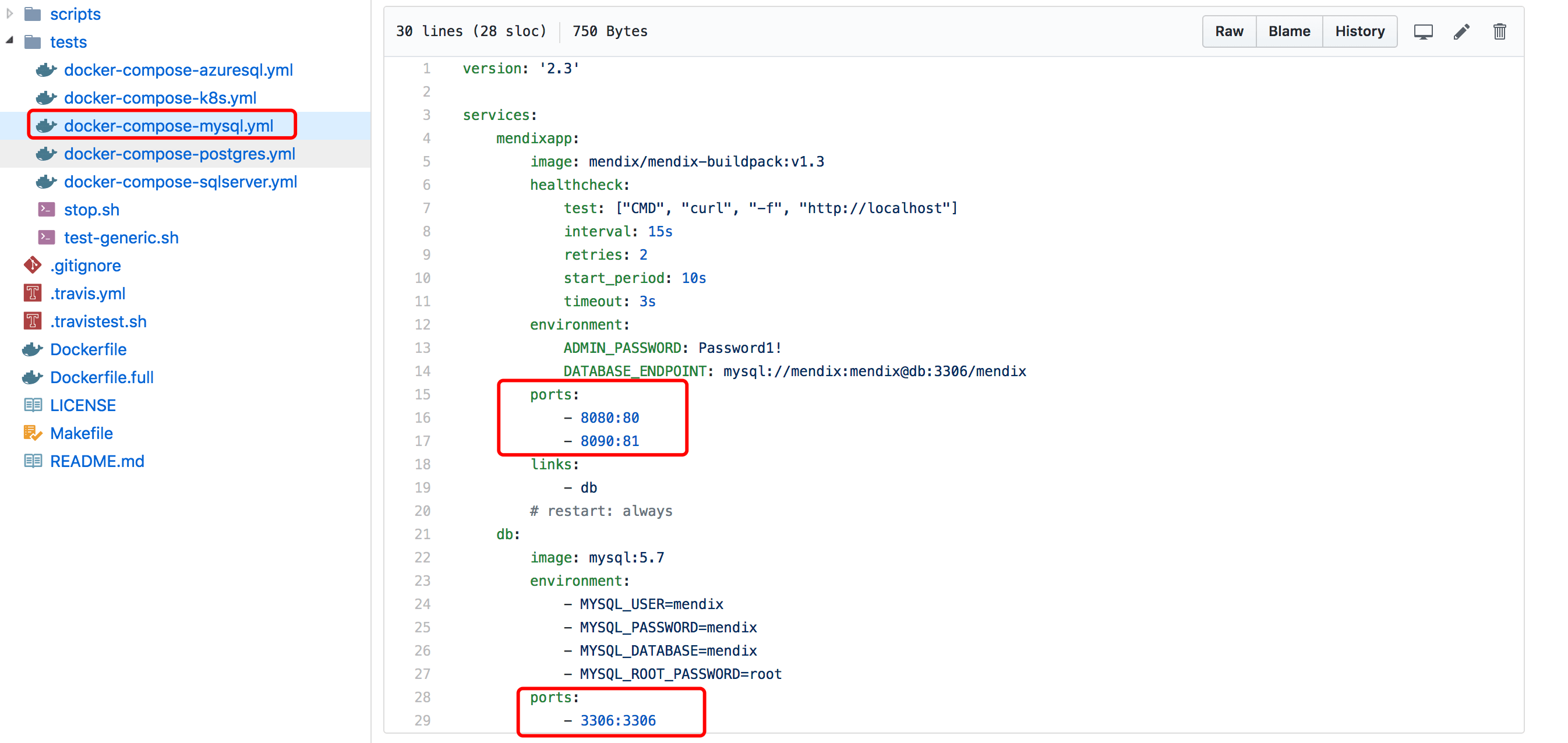Image resolution: width=1568 pixels, height=743 pixels.
Task: Click '750 Bytes' file size text
Action: pos(610,31)
